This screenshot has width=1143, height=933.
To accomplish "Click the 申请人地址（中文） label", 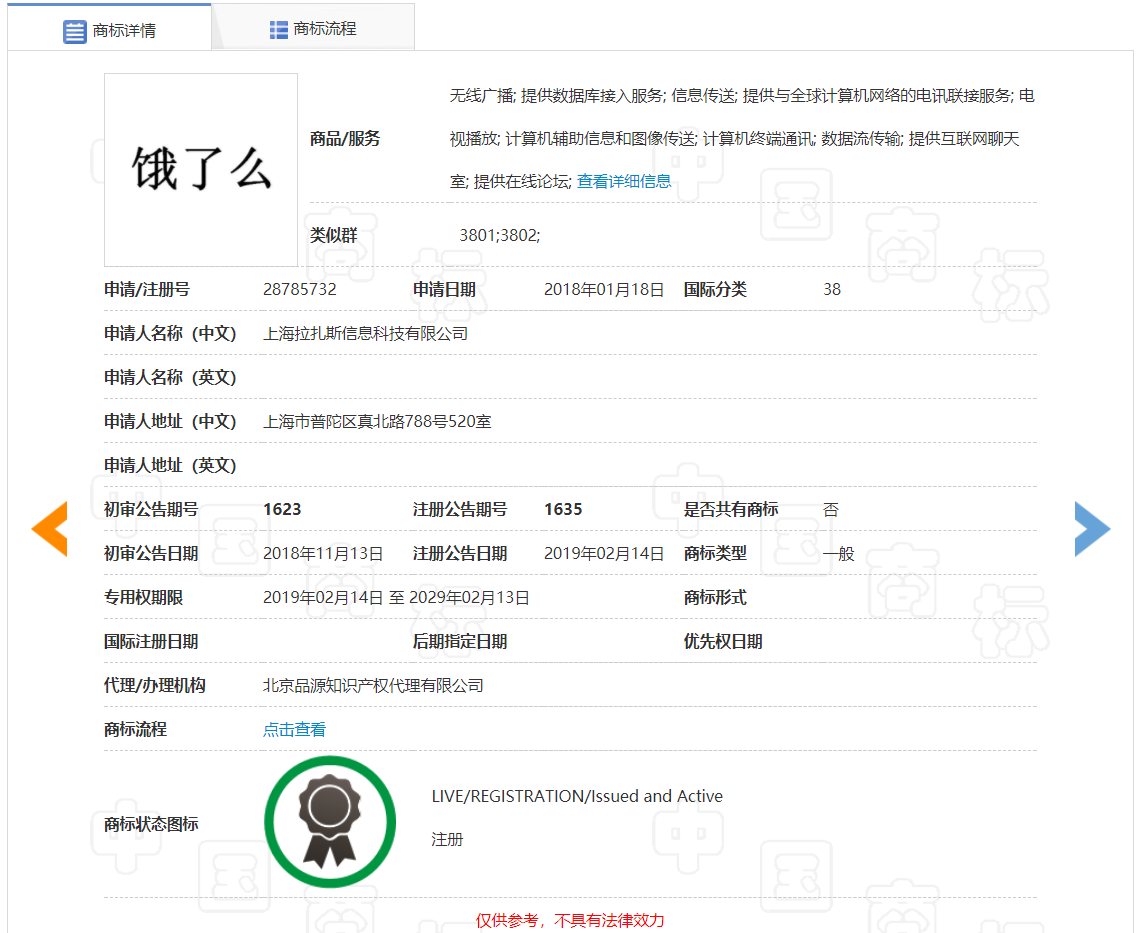I will coord(170,421).
